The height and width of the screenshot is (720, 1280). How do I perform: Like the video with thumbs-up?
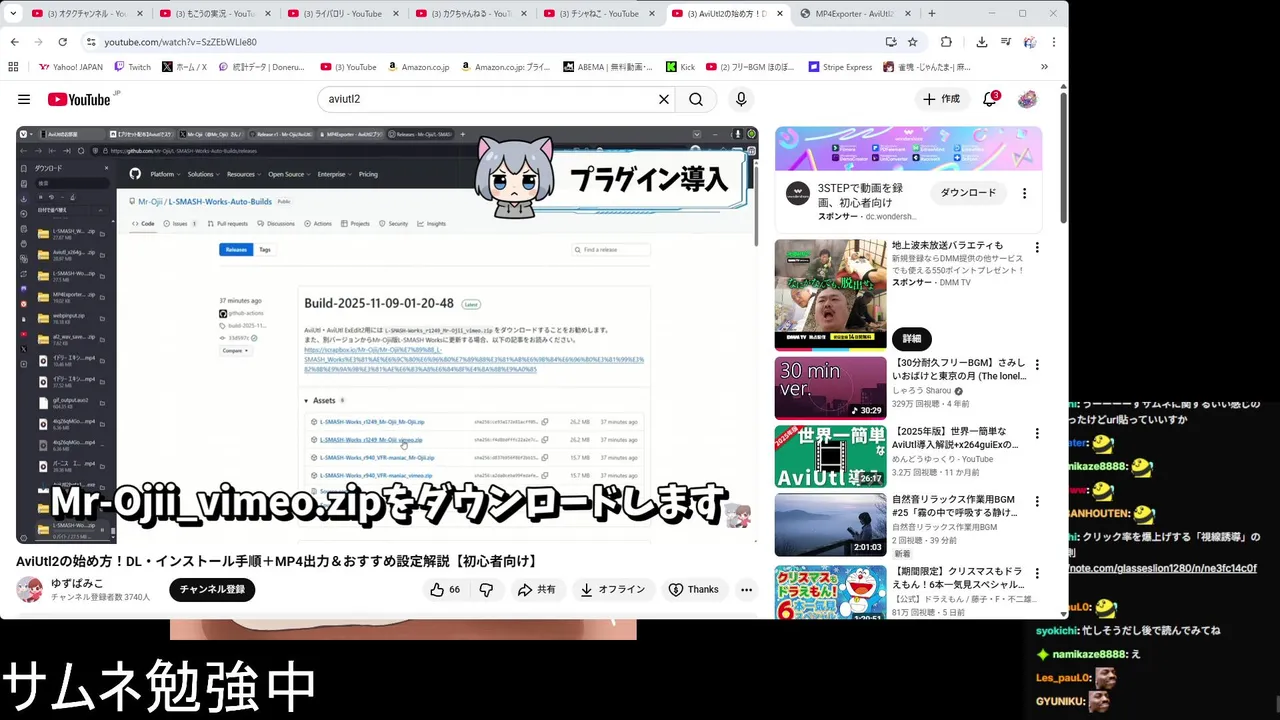click(445, 590)
